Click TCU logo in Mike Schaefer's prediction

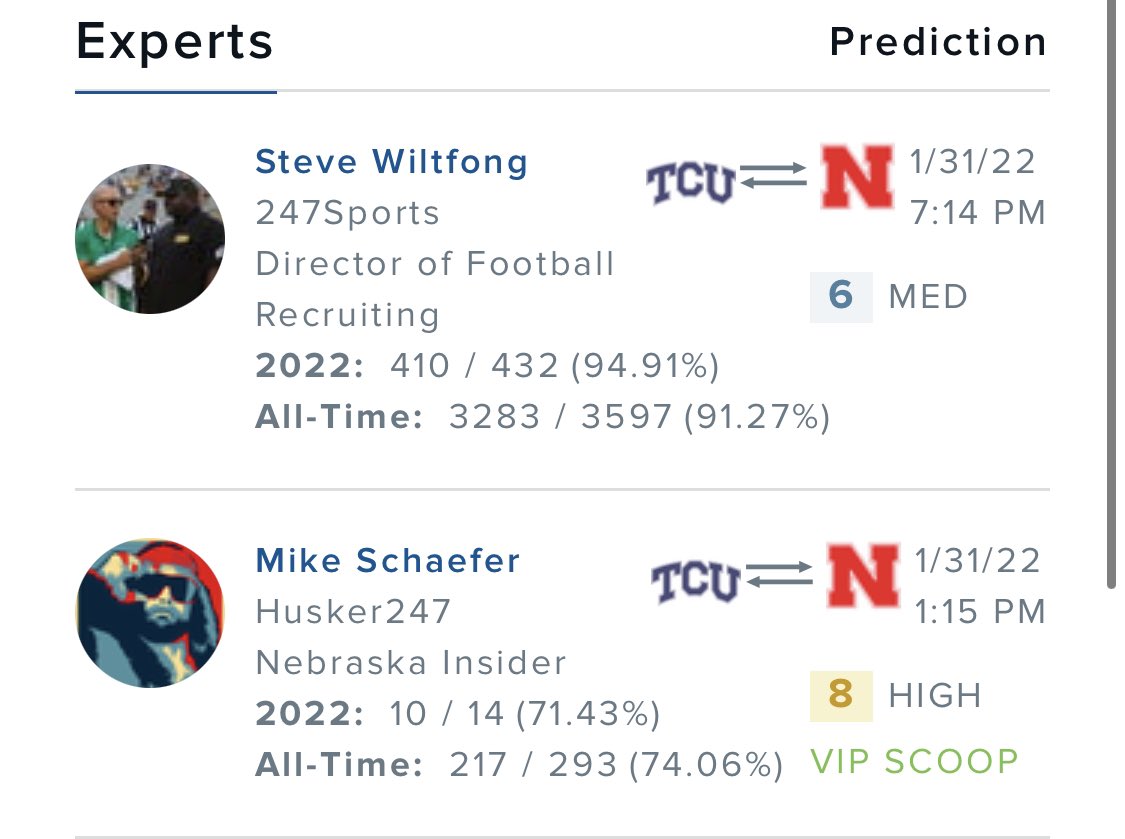pos(696,581)
